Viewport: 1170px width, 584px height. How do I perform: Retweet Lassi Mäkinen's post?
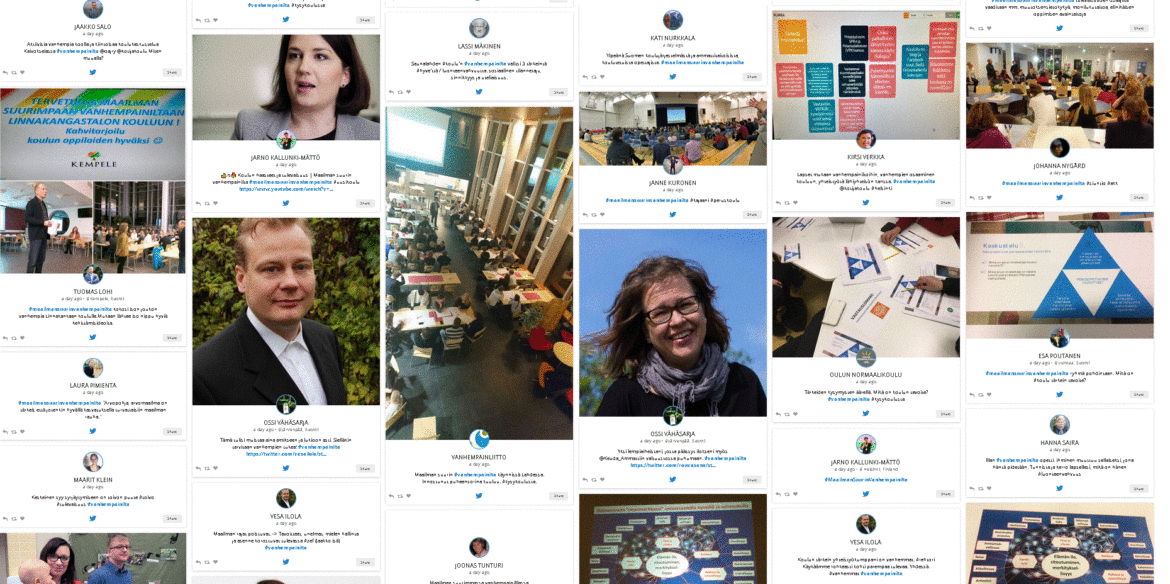coord(401,92)
